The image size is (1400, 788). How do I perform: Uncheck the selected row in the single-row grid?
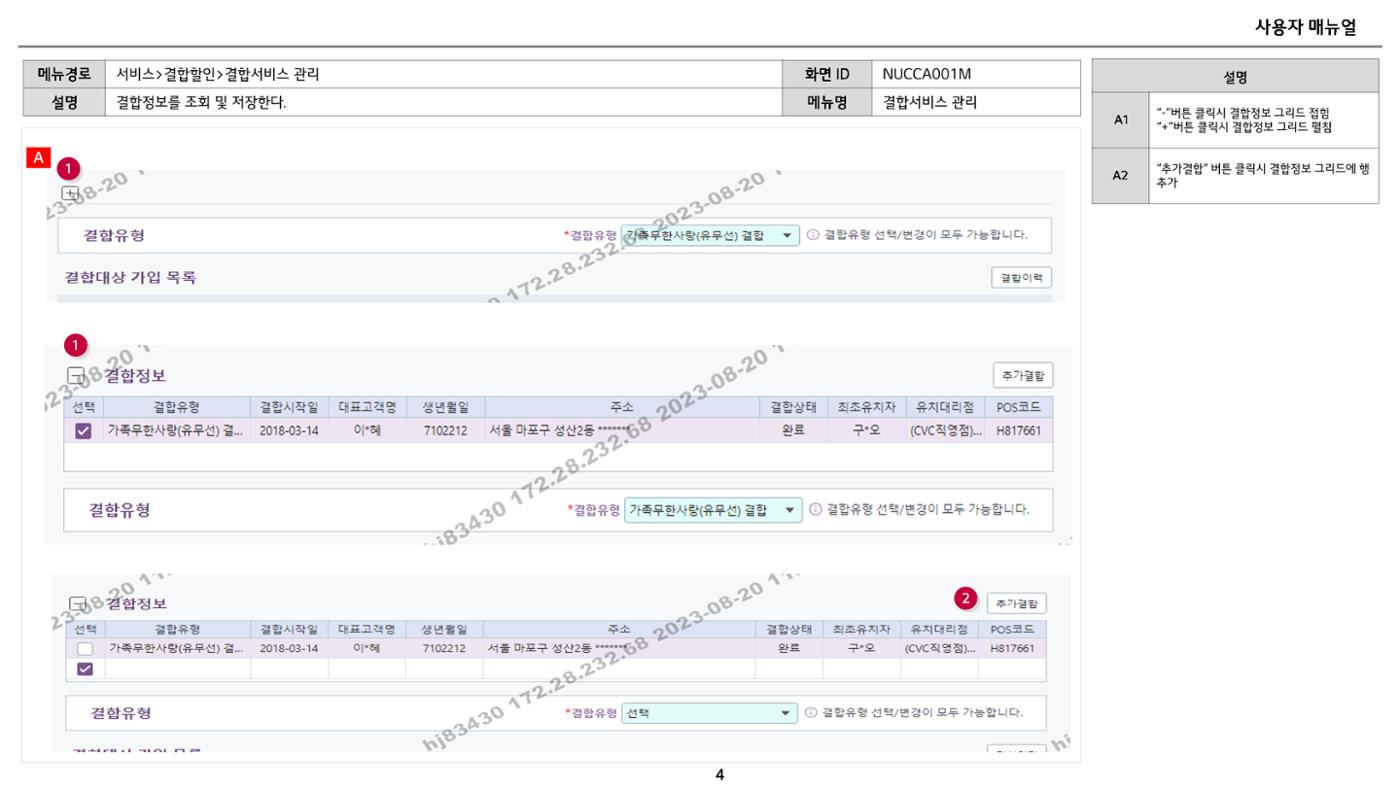tap(83, 431)
